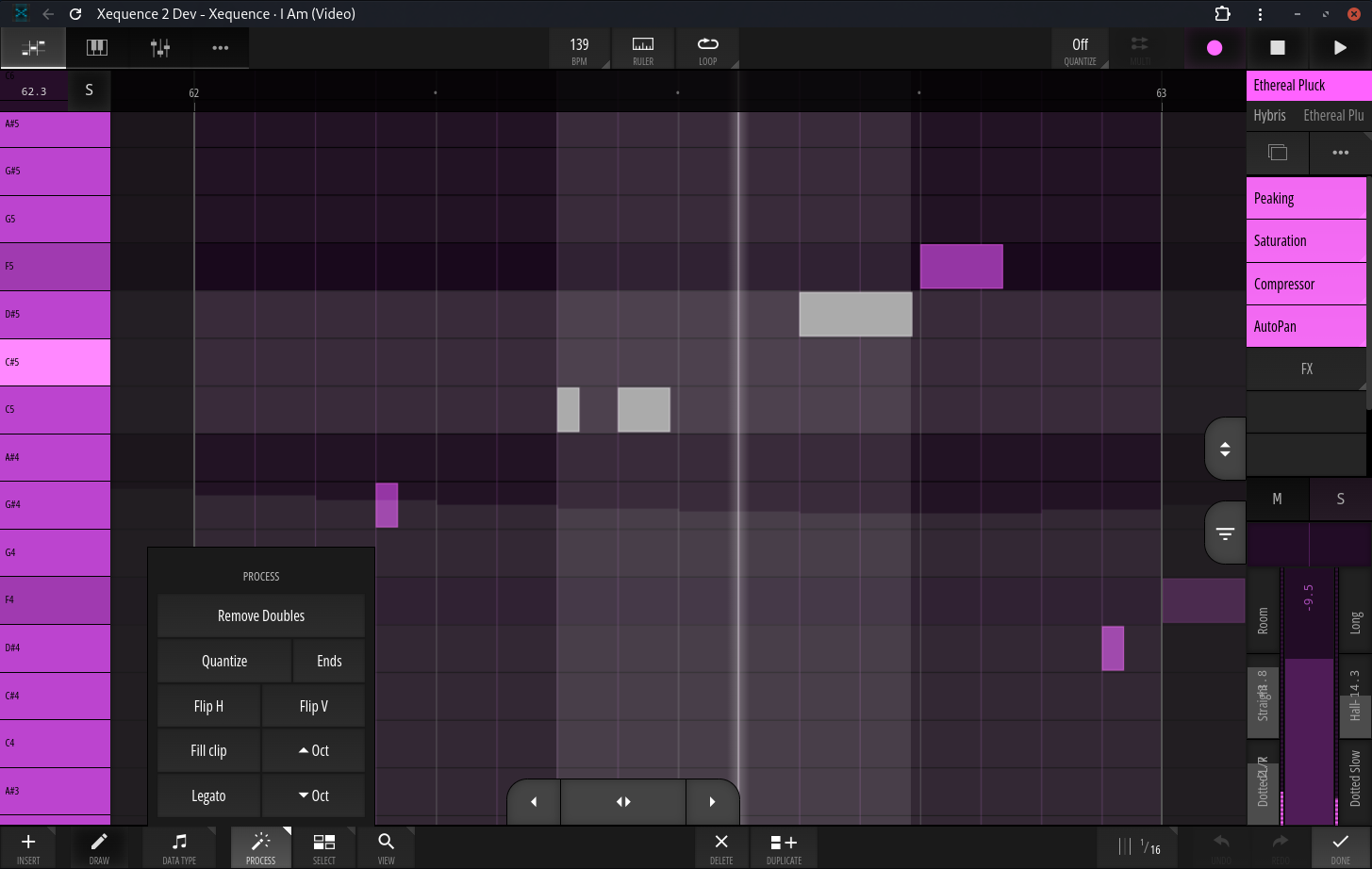The image size is (1372, 869).
Task: Select the Ethereal Pluck track header
Action: pos(1309,85)
